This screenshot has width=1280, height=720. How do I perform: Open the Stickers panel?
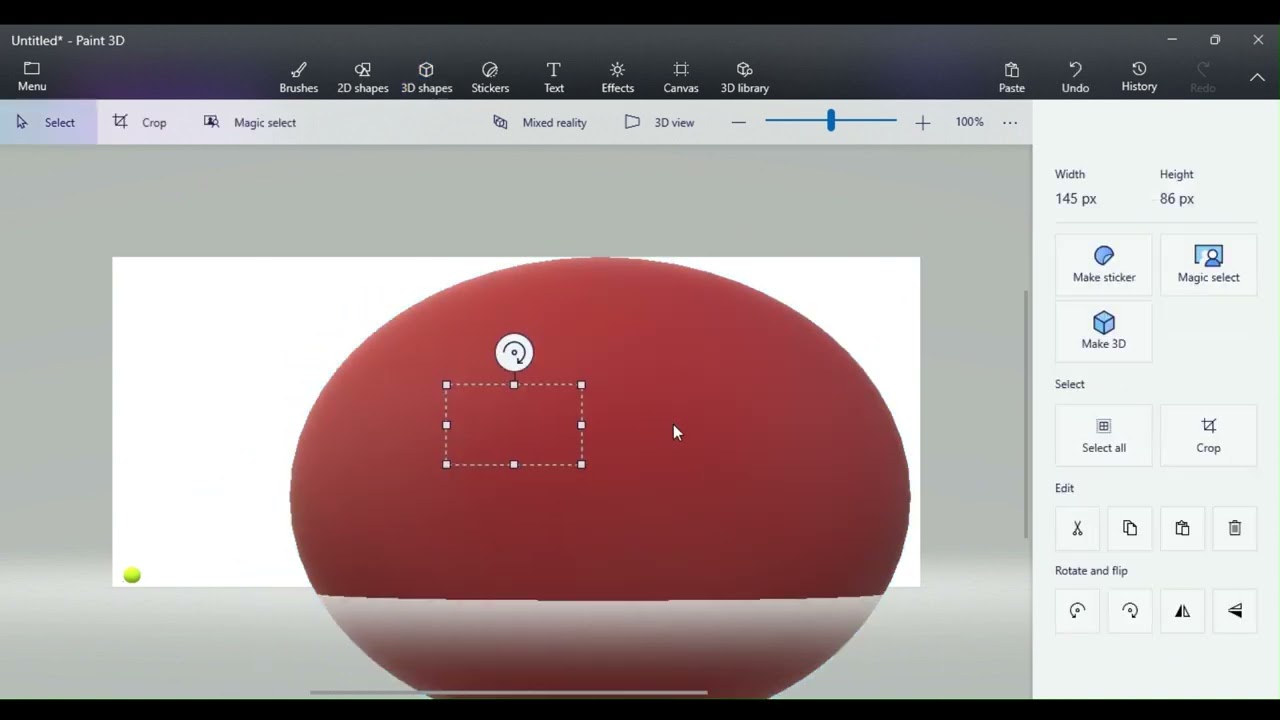coord(490,77)
